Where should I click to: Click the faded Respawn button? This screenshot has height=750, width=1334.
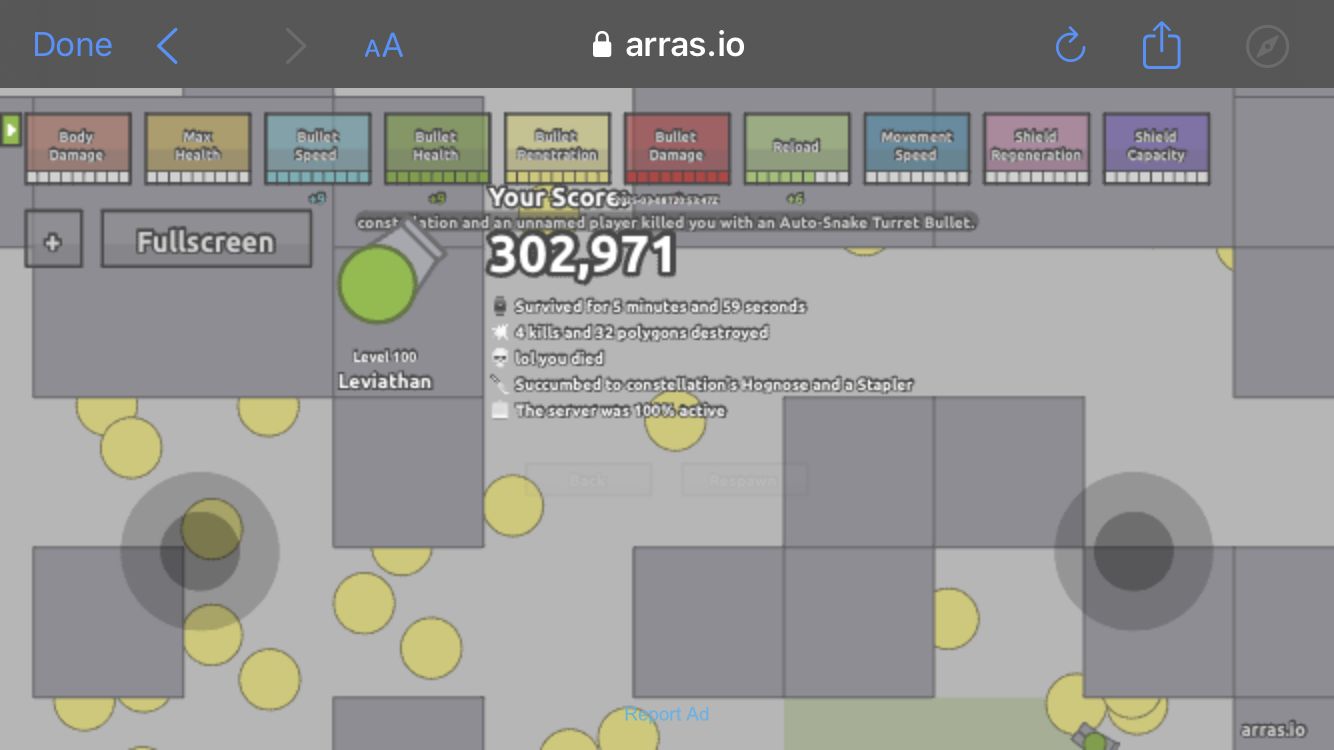pyautogui.click(x=744, y=480)
